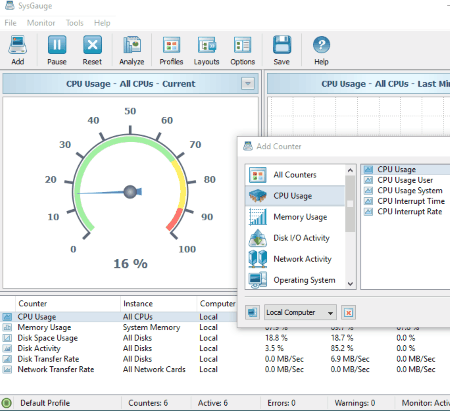Save report with the Save icon
450x411 pixels.
tap(282, 50)
